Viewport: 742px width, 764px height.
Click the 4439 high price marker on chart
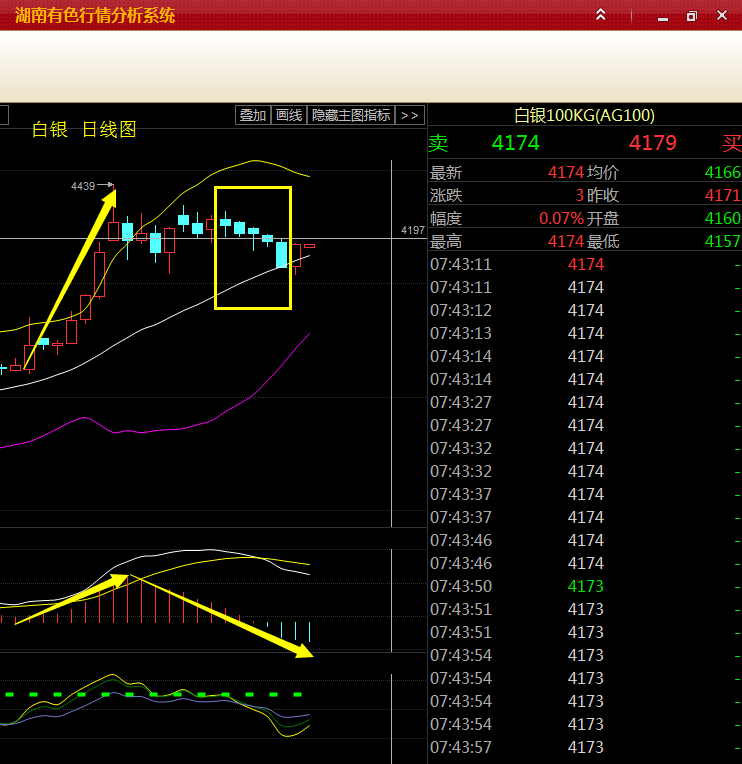pyautogui.click(x=83, y=186)
